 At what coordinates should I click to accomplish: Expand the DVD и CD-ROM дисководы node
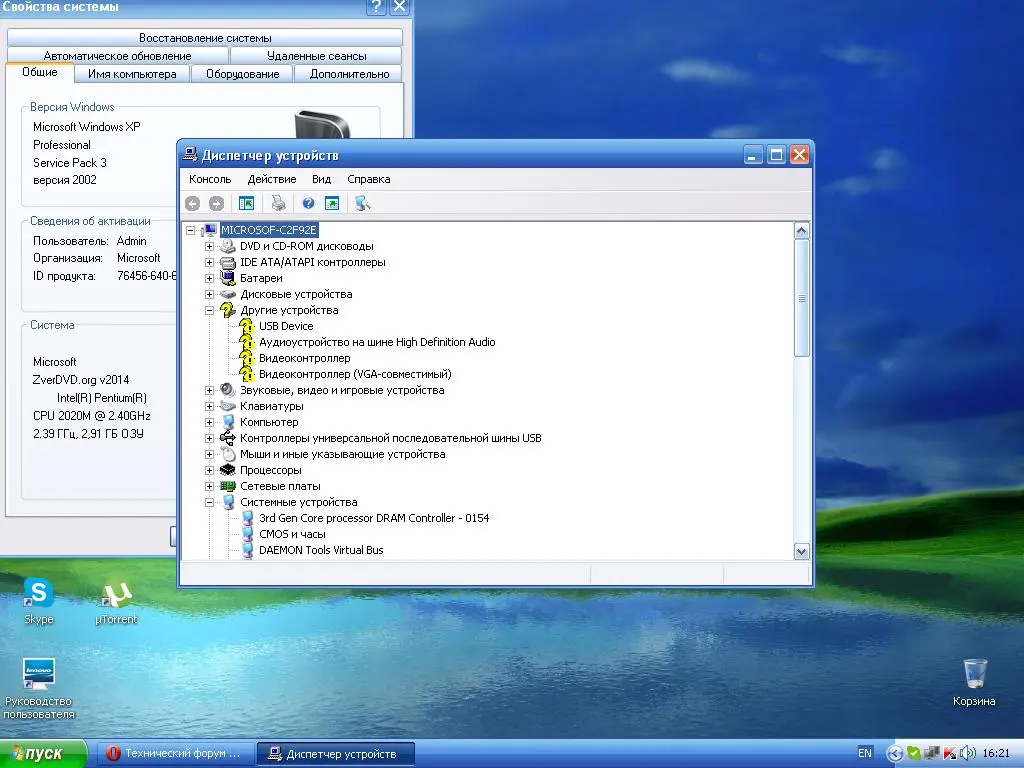click(x=210, y=246)
